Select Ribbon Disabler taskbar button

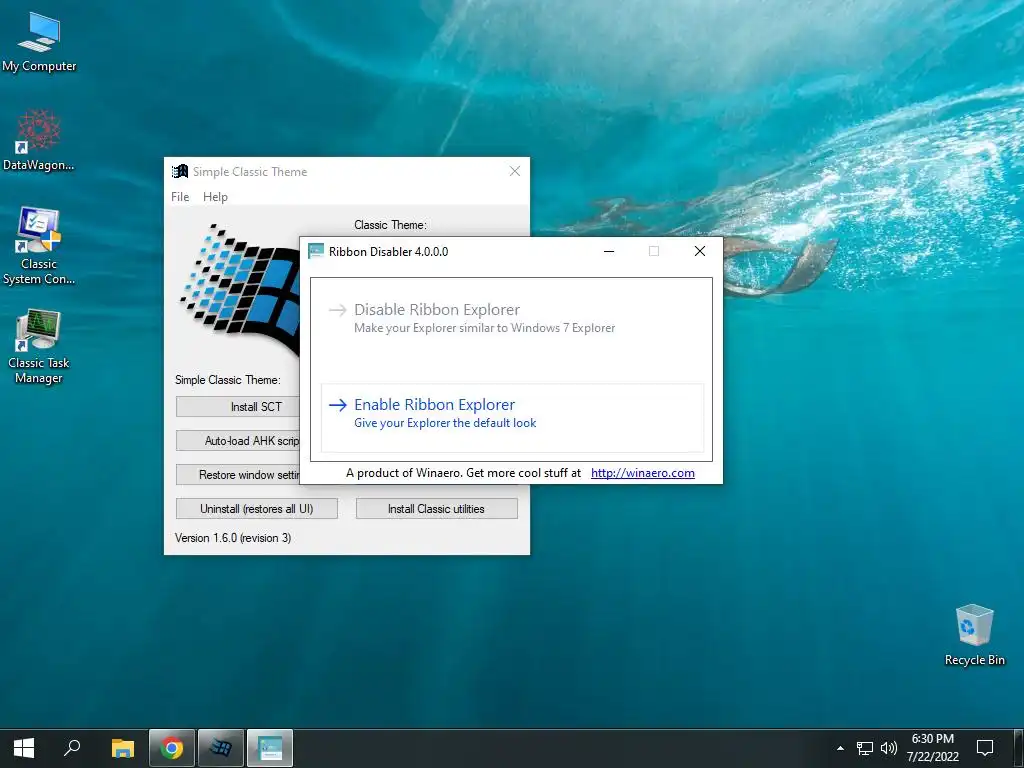point(270,748)
